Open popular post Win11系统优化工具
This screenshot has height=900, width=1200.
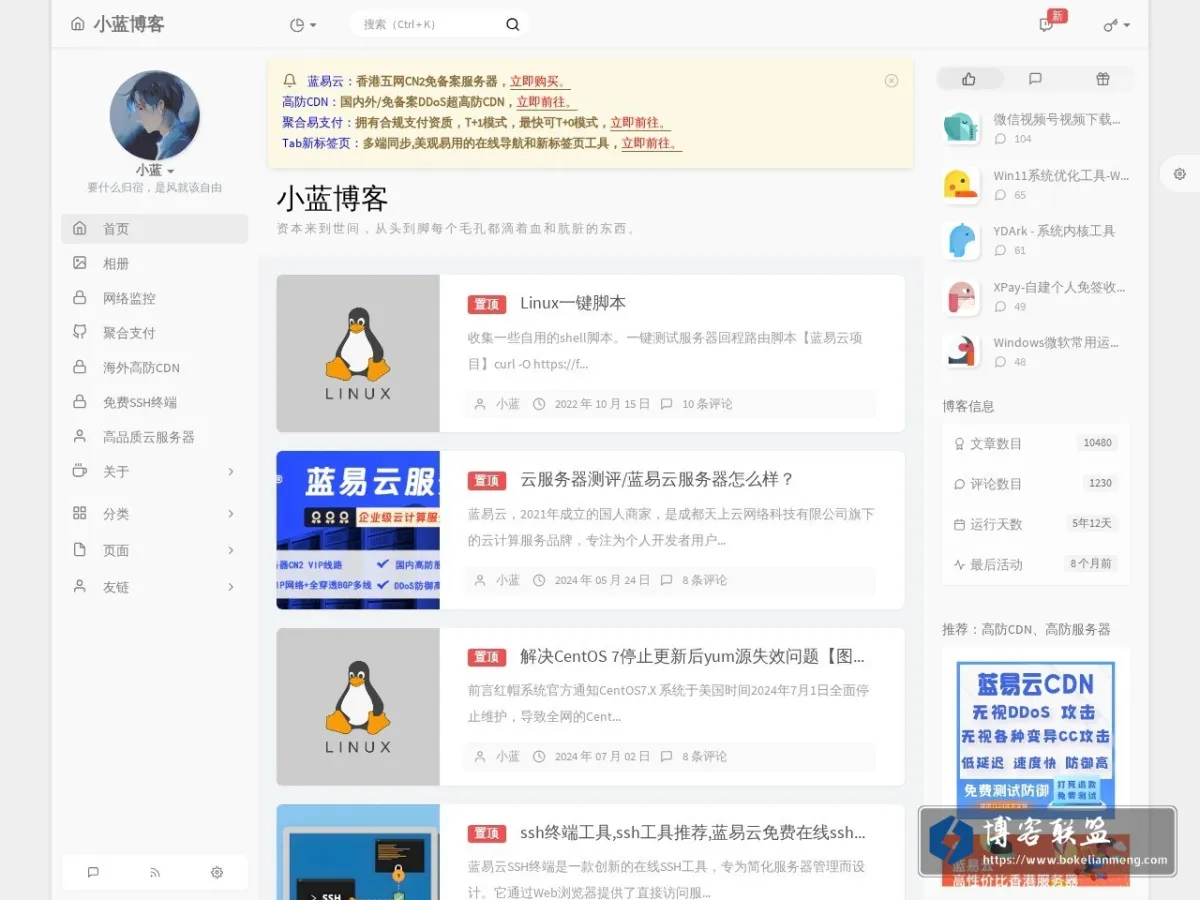[1061, 175]
